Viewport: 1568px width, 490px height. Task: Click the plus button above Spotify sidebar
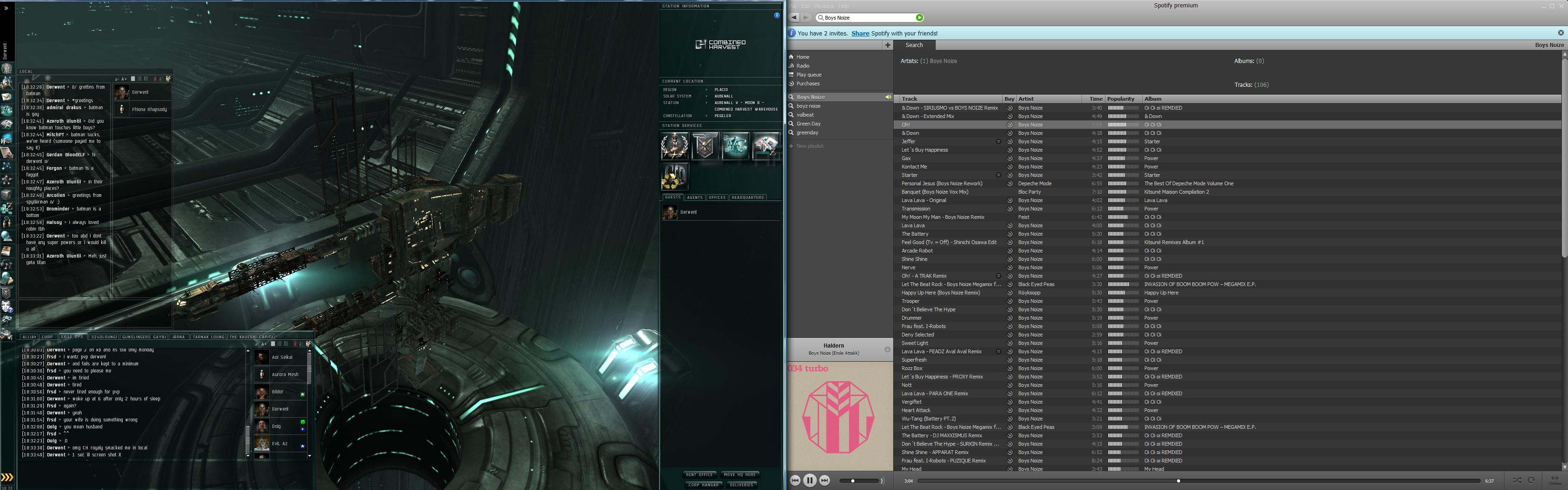point(888,45)
